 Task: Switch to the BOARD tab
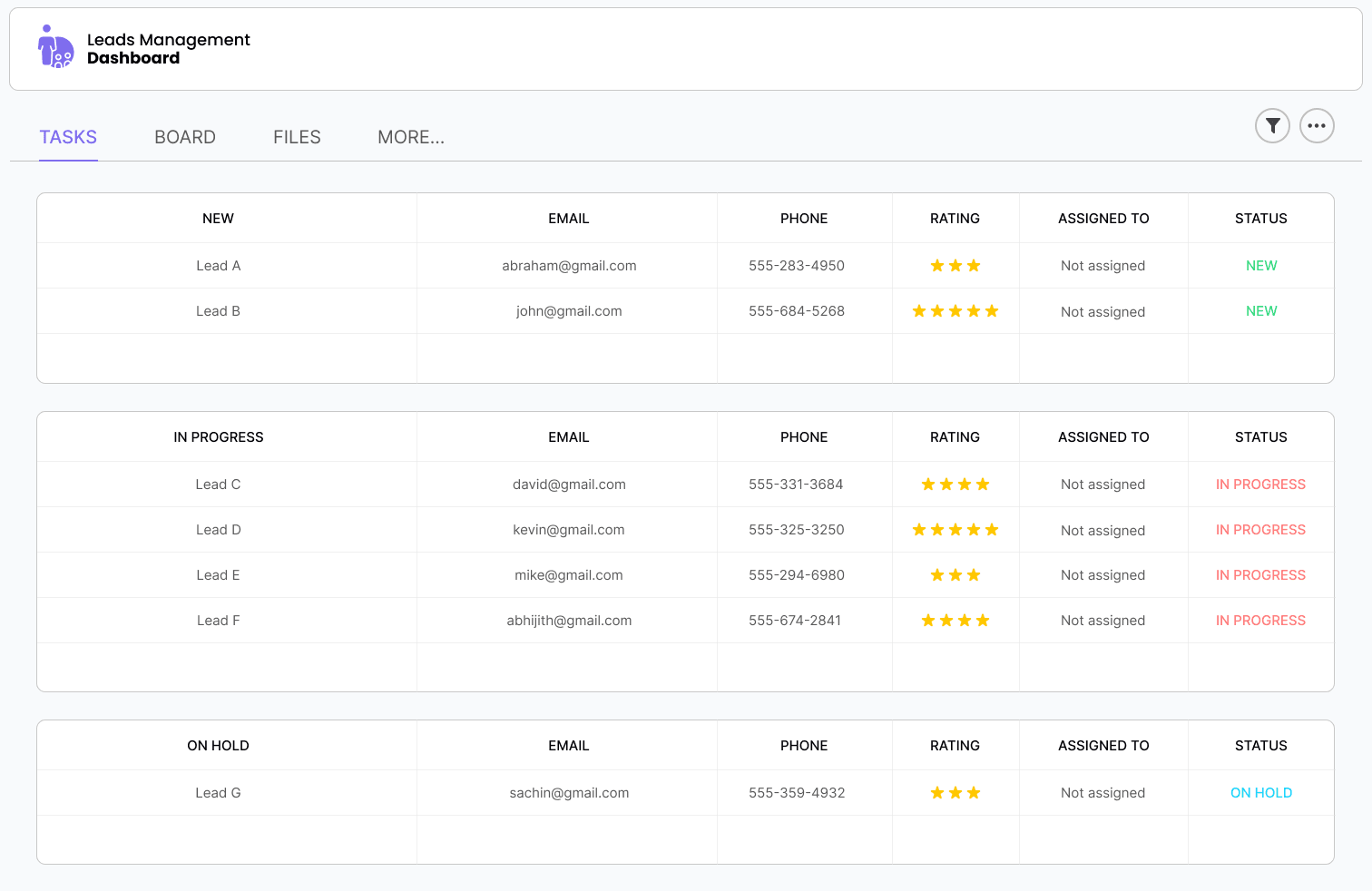tap(184, 137)
